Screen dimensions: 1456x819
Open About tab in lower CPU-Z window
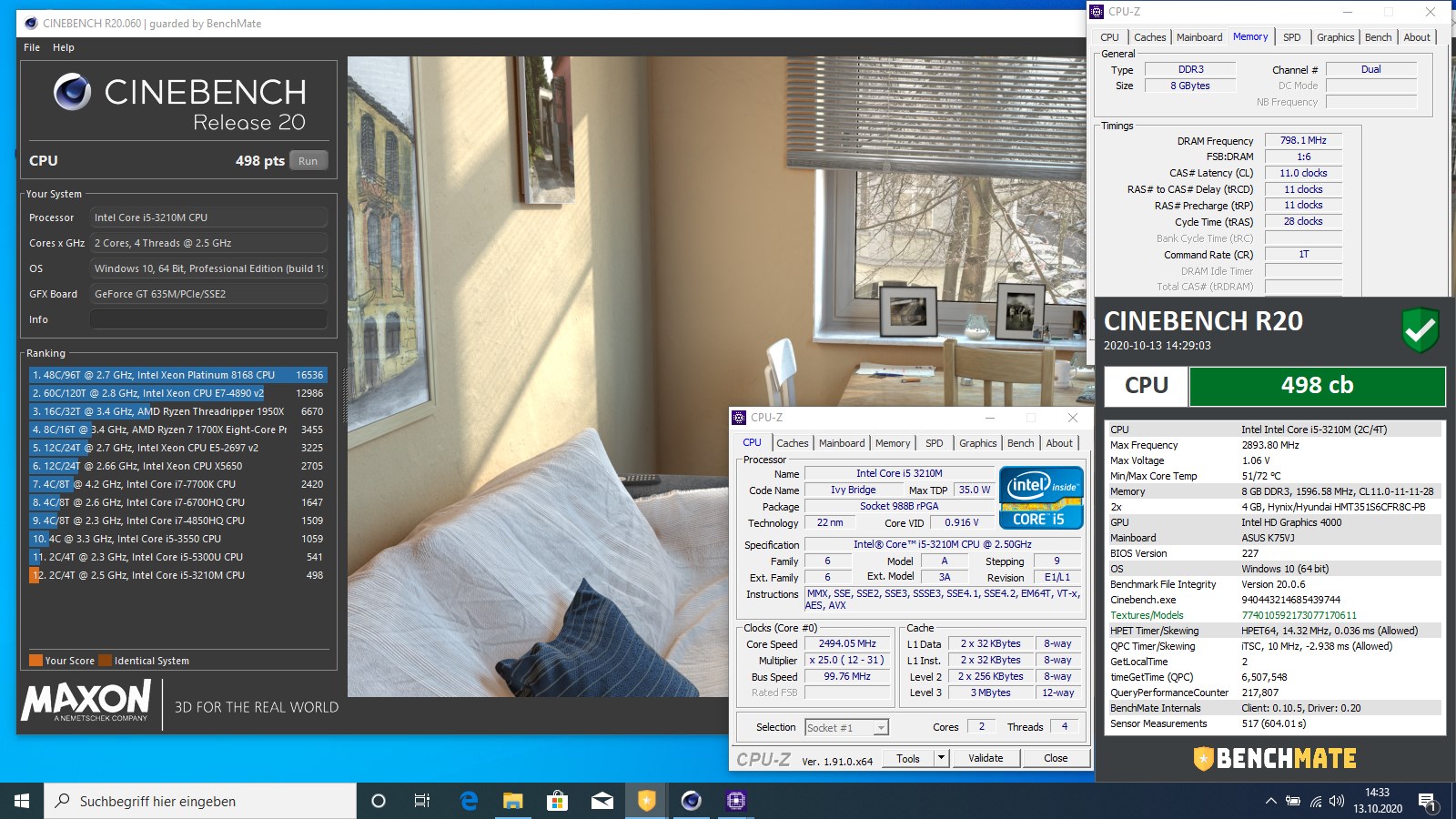(1059, 443)
